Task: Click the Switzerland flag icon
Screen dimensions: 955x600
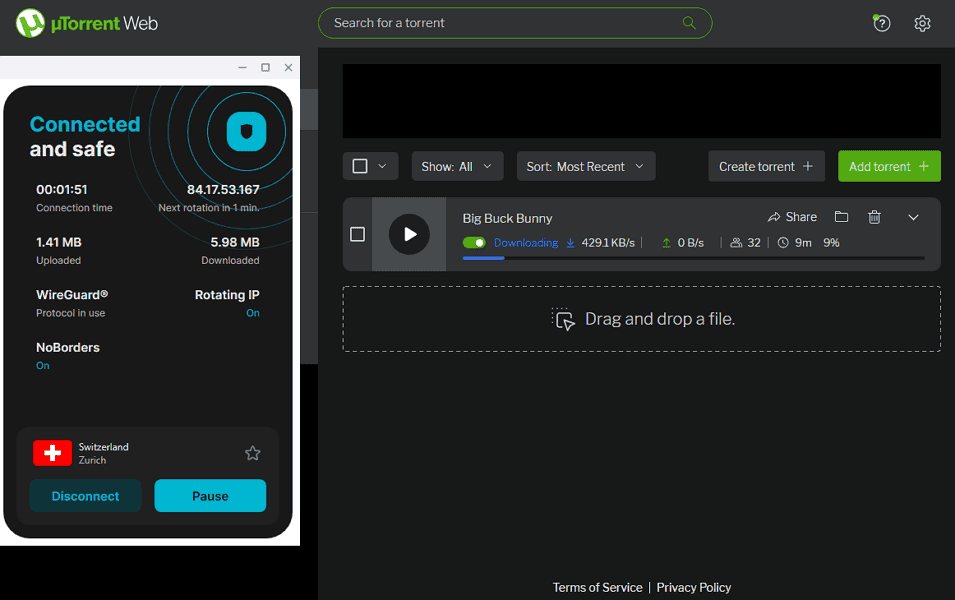Action: [52, 453]
